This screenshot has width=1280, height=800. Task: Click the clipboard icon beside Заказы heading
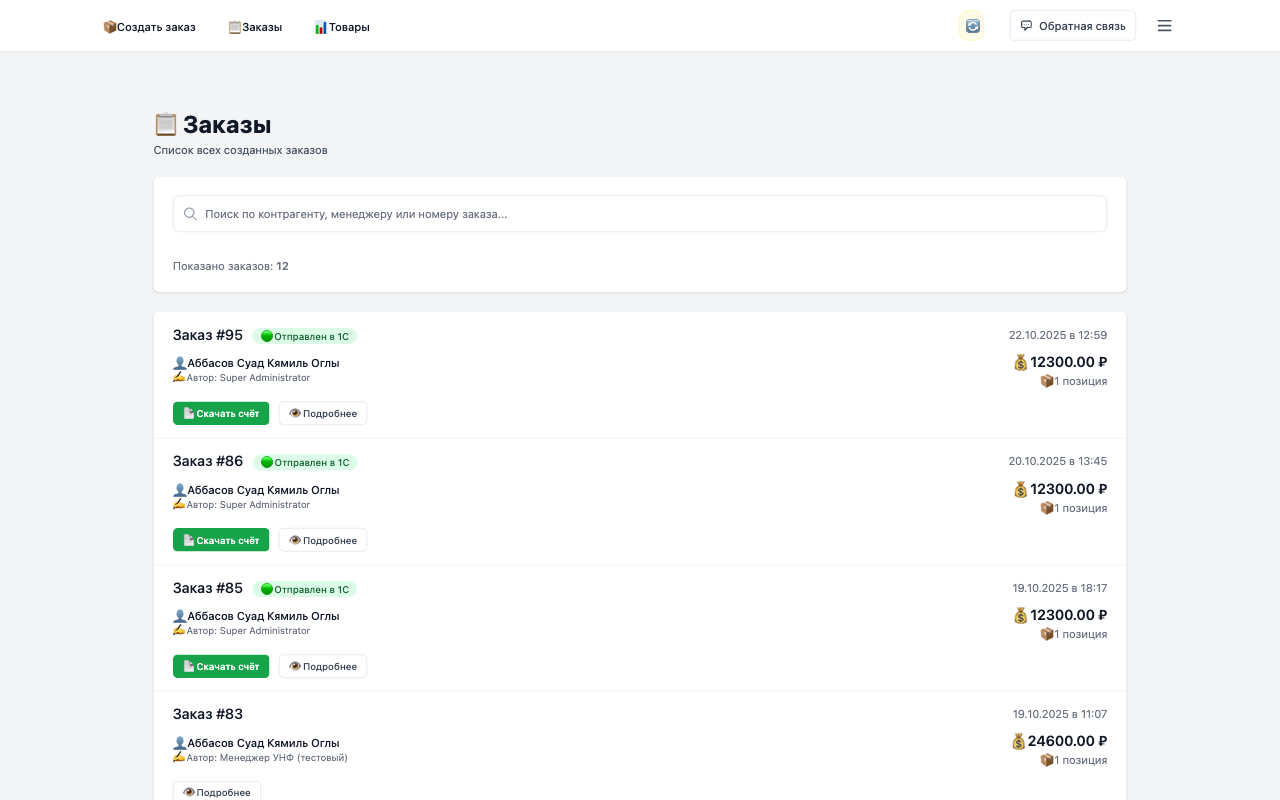point(165,125)
